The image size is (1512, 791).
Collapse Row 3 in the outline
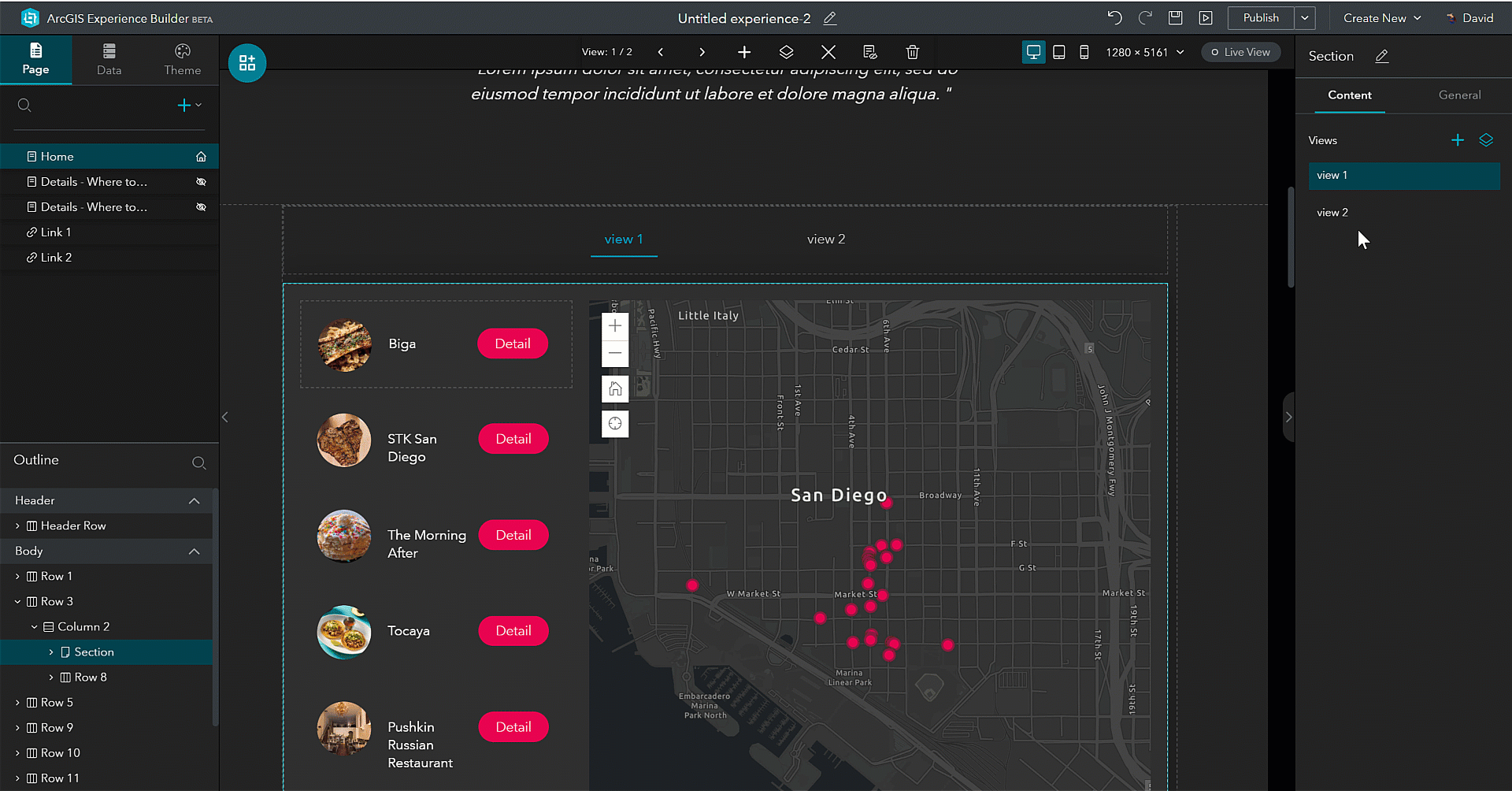click(17, 602)
